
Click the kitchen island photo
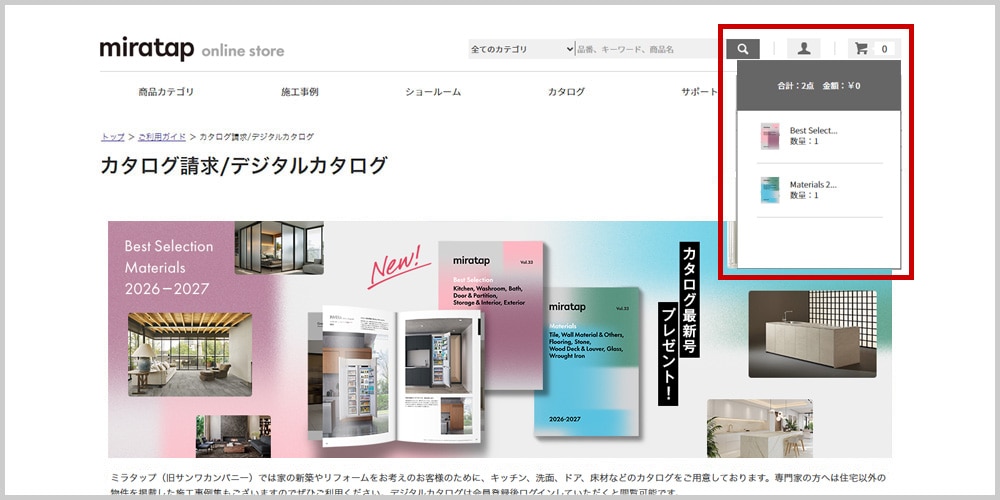click(812, 334)
